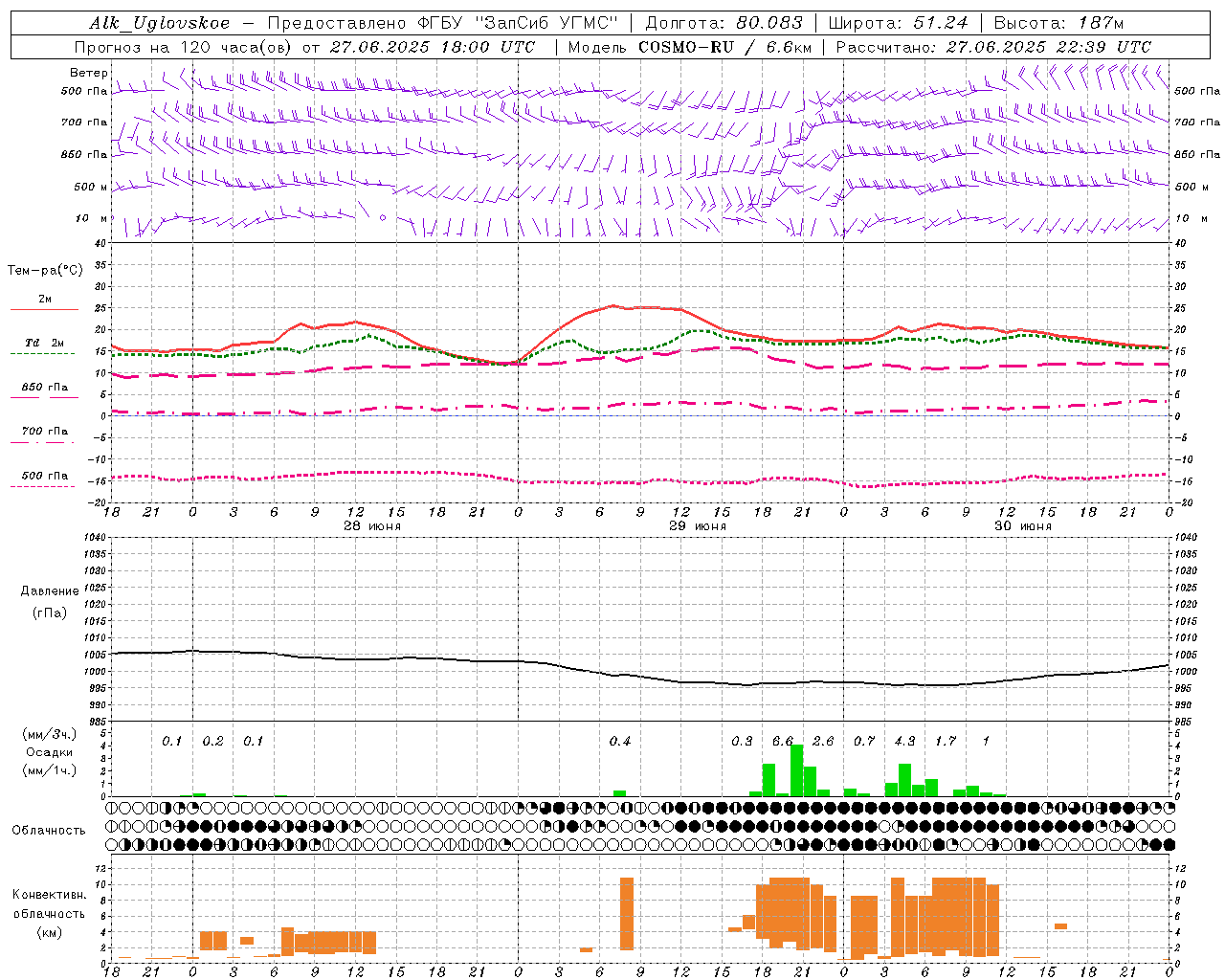This screenshot has width=1225, height=980.
Task: Click the tallest green hourly precipitation bar
Action: pos(796,770)
